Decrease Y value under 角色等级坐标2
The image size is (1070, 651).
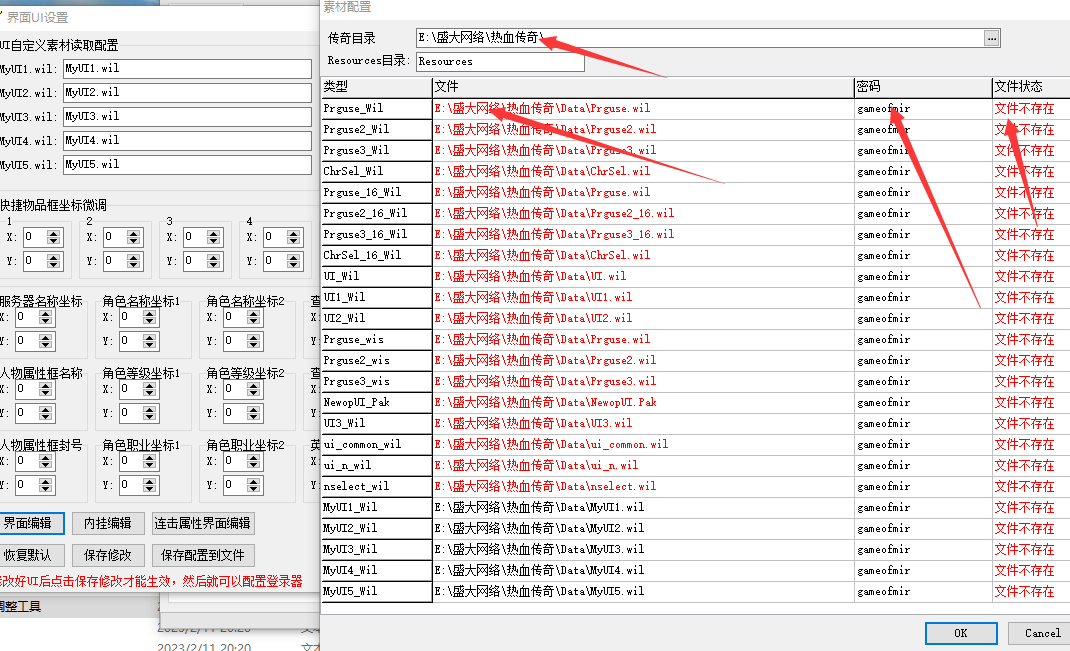pyautogui.click(x=254, y=417)
